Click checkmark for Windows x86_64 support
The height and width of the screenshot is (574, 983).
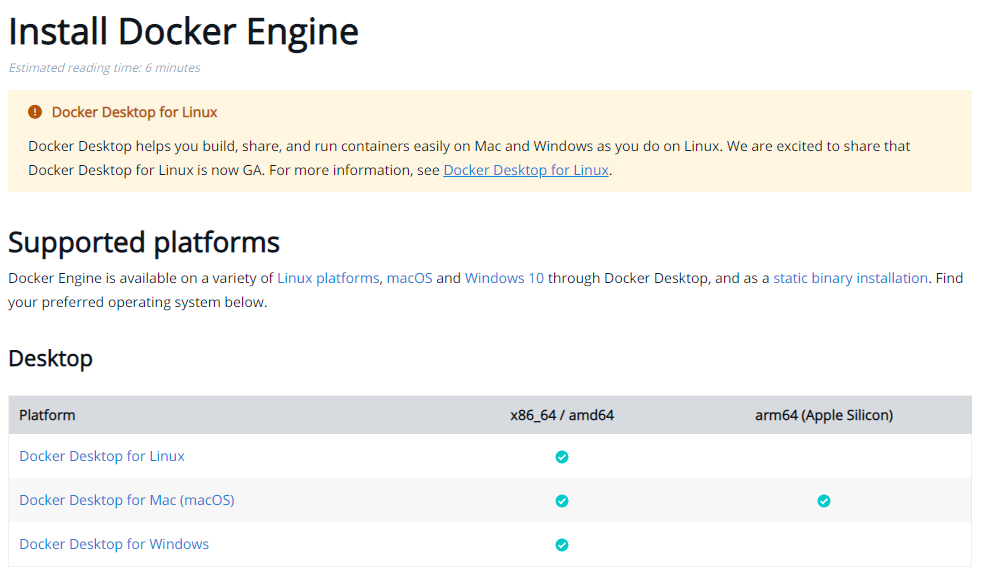[x=562, y=545]
